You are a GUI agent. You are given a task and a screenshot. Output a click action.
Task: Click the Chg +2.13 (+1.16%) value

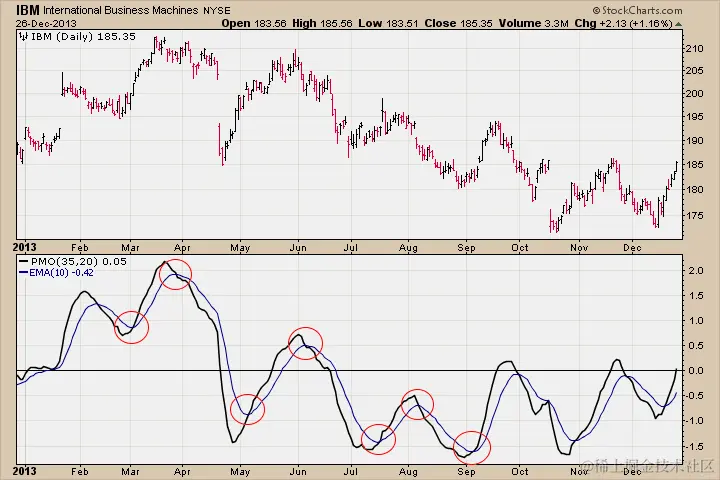pos(624,23)
